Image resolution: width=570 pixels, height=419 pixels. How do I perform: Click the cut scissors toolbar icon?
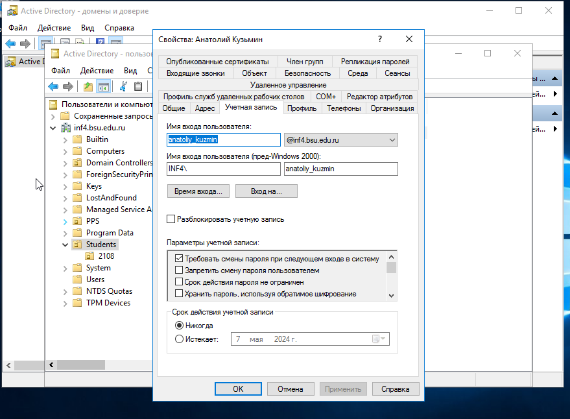123,86
